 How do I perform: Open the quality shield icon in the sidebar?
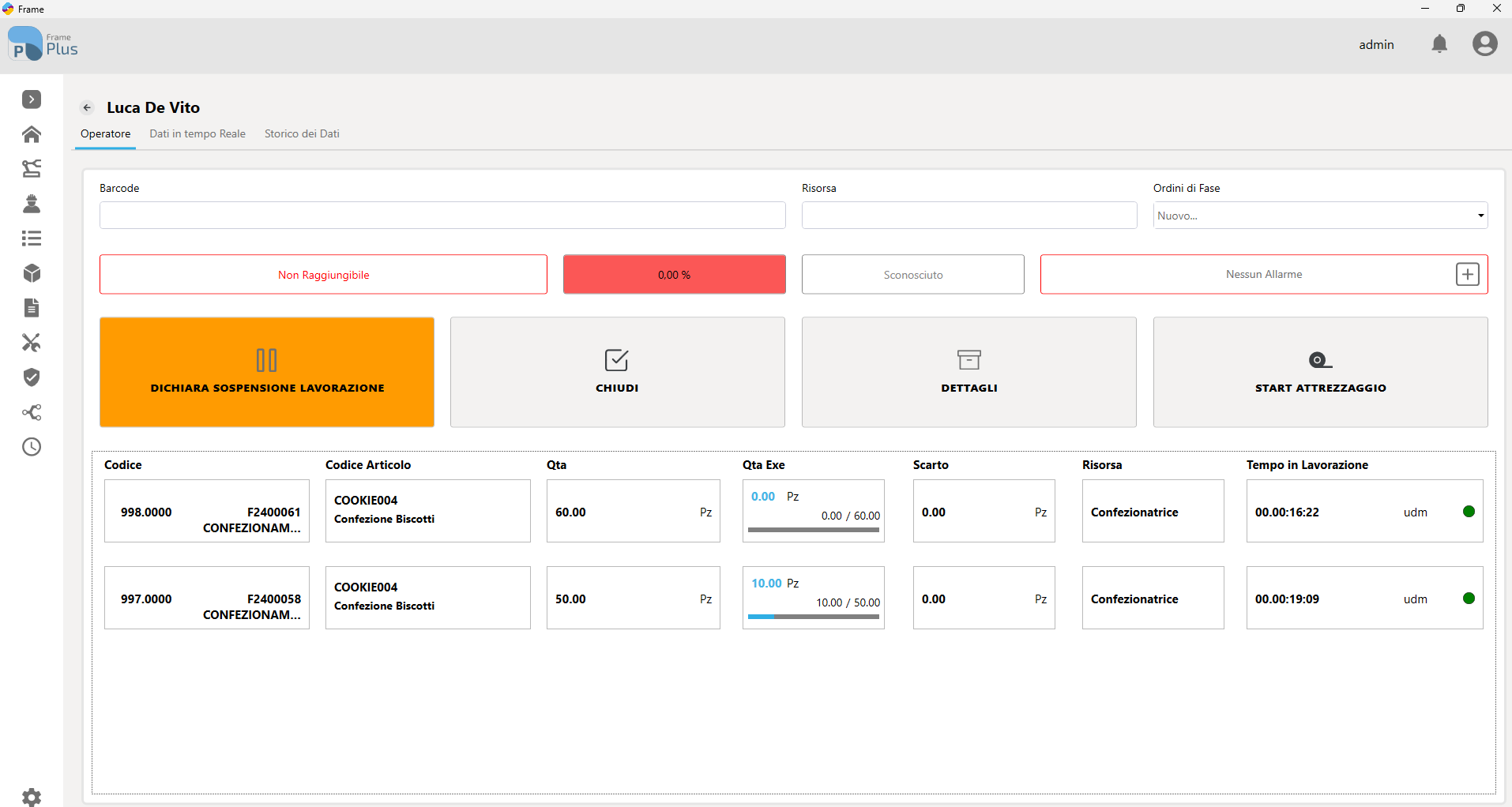tap(32, 377)
